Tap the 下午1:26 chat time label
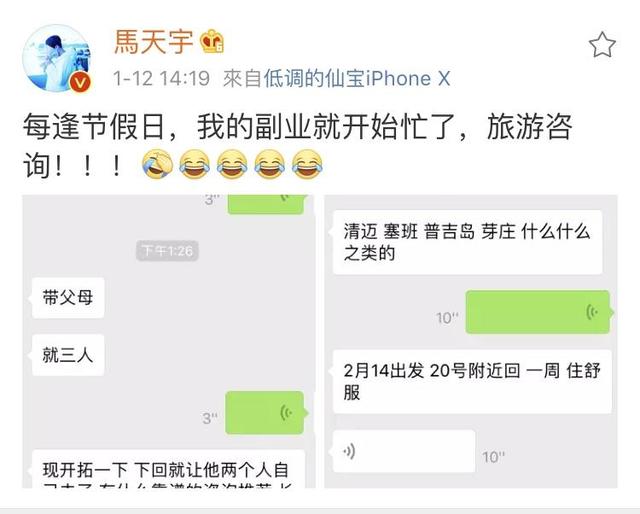This screenshot has height=514, width=640. [167, 251]
